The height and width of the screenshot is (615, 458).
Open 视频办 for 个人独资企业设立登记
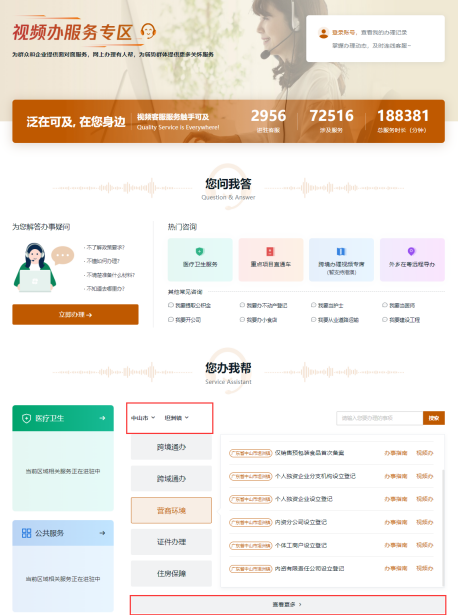point(425,499)
